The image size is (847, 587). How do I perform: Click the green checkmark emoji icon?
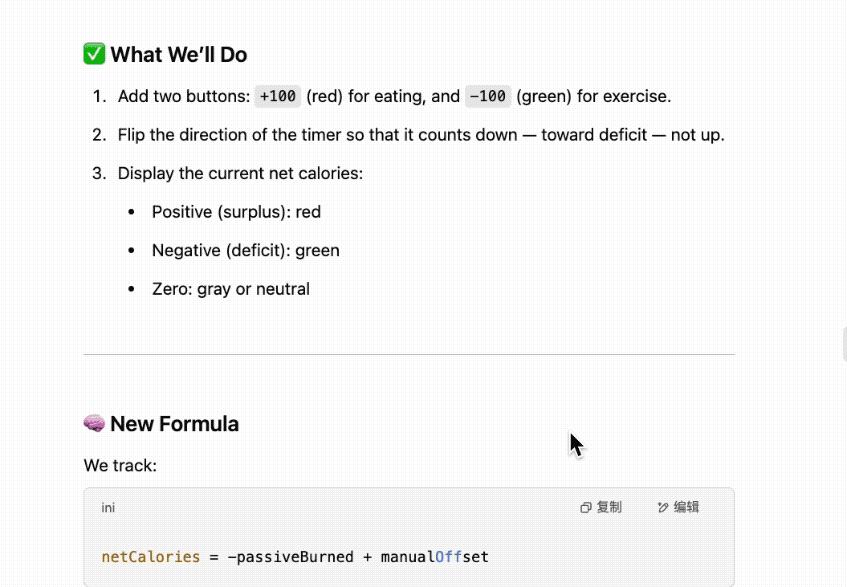[x=94, y=54]
